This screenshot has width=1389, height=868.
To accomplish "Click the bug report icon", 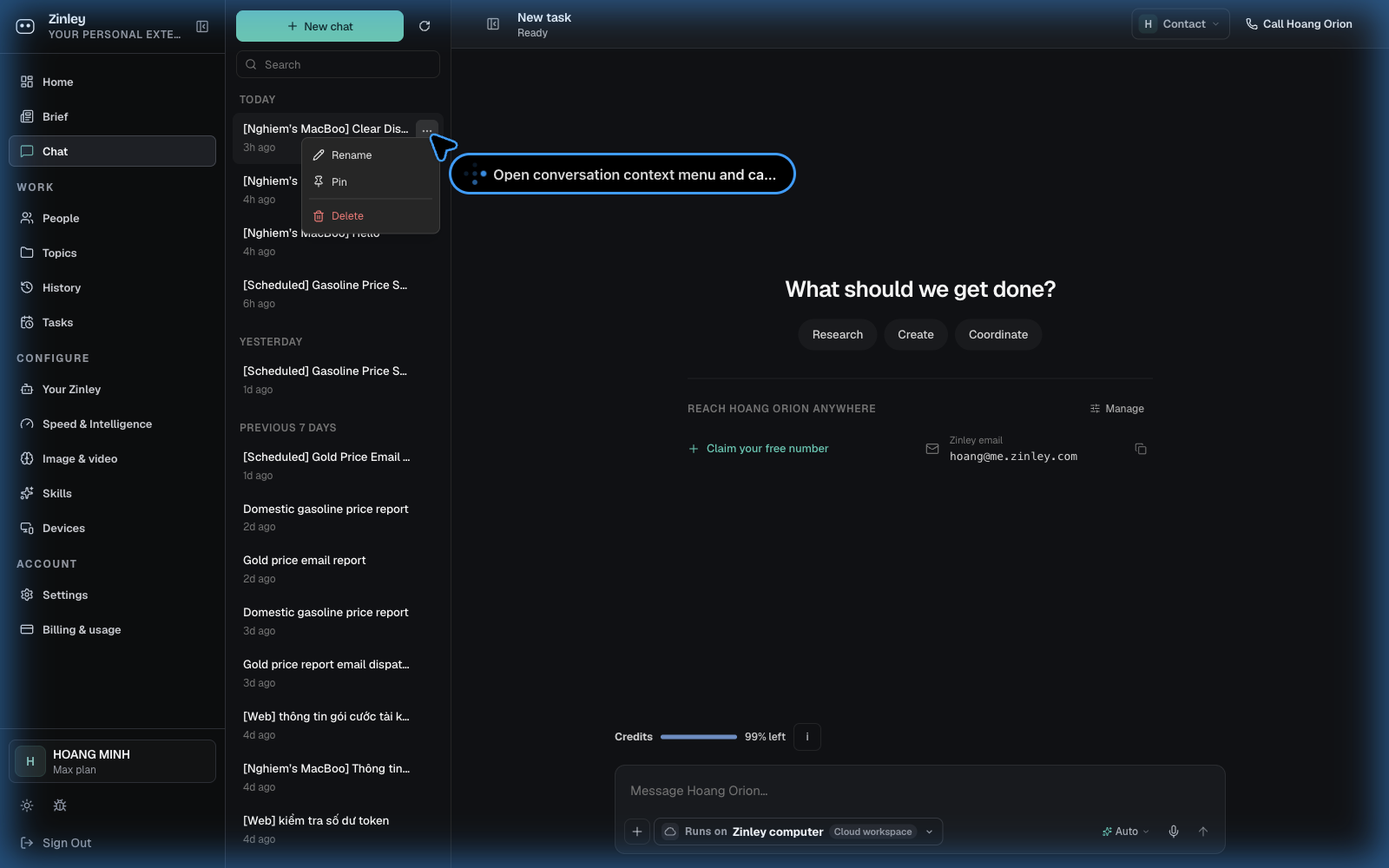I will (x=60, y=806).
